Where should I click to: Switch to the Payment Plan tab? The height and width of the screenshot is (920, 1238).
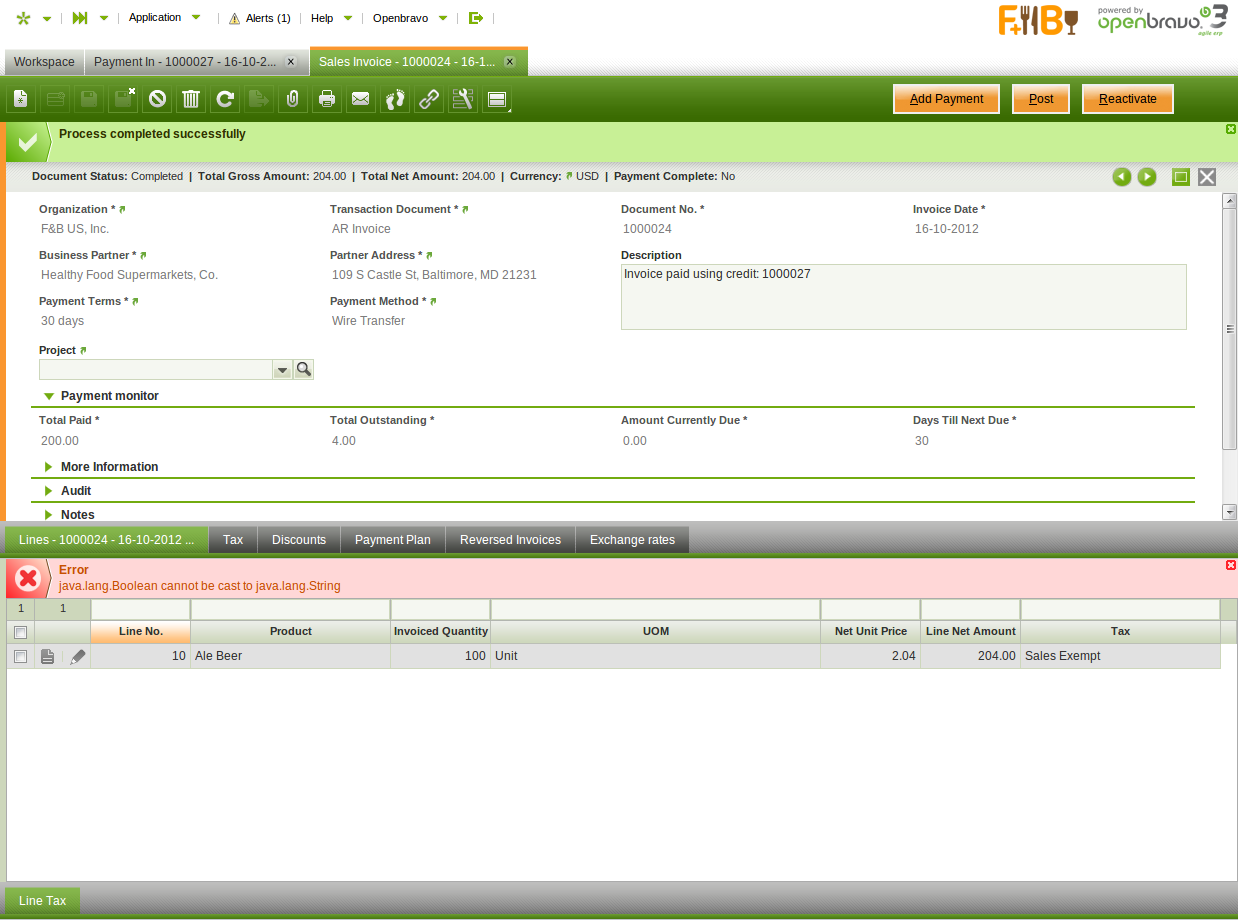point(392,540)
